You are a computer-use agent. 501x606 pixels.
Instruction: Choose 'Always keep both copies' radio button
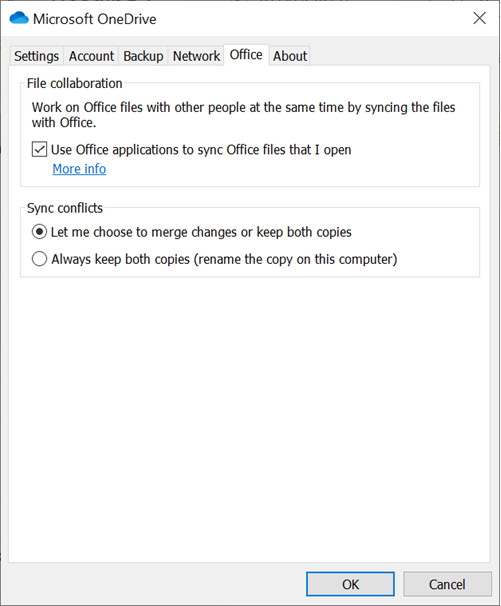39,259
